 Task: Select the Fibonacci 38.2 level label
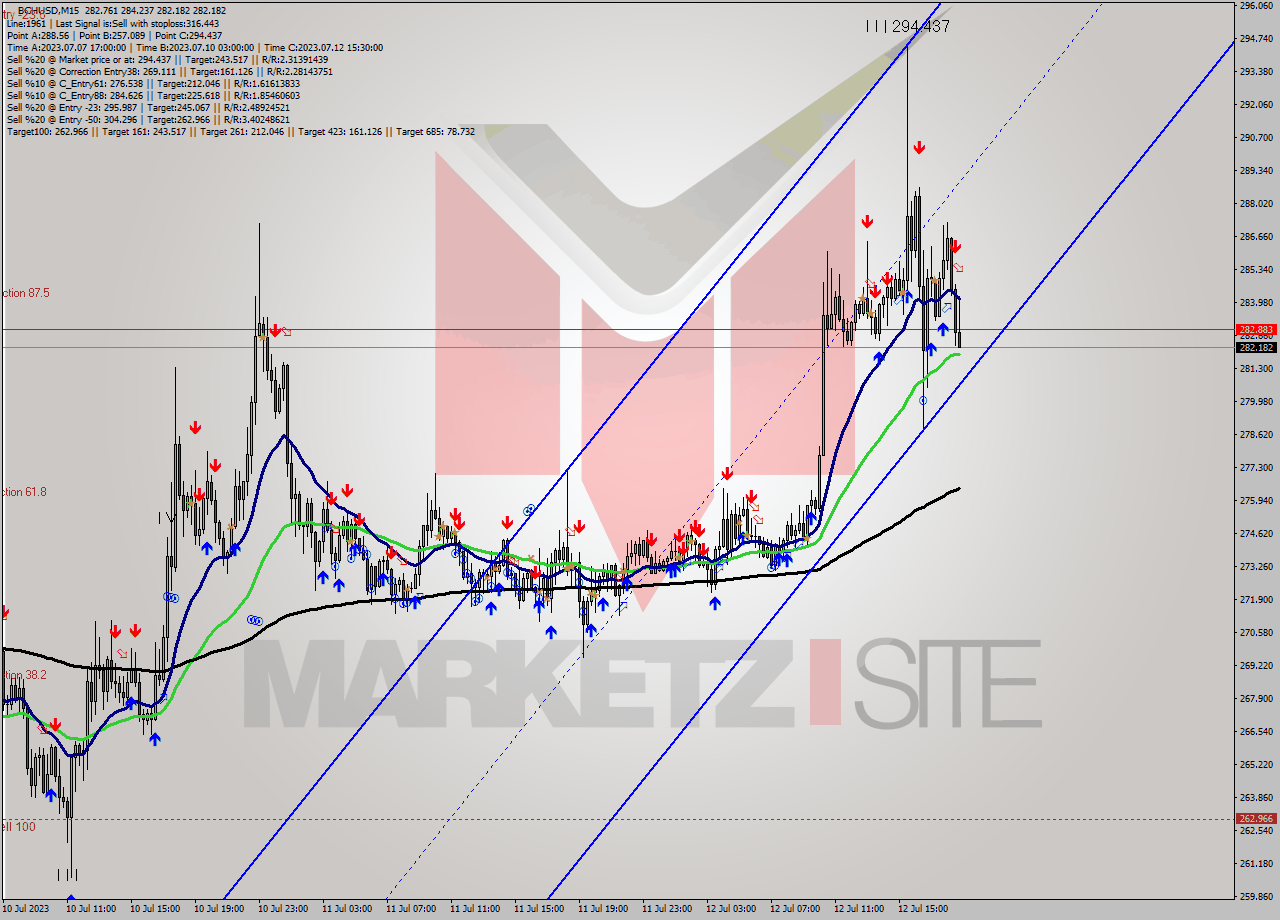23,675
